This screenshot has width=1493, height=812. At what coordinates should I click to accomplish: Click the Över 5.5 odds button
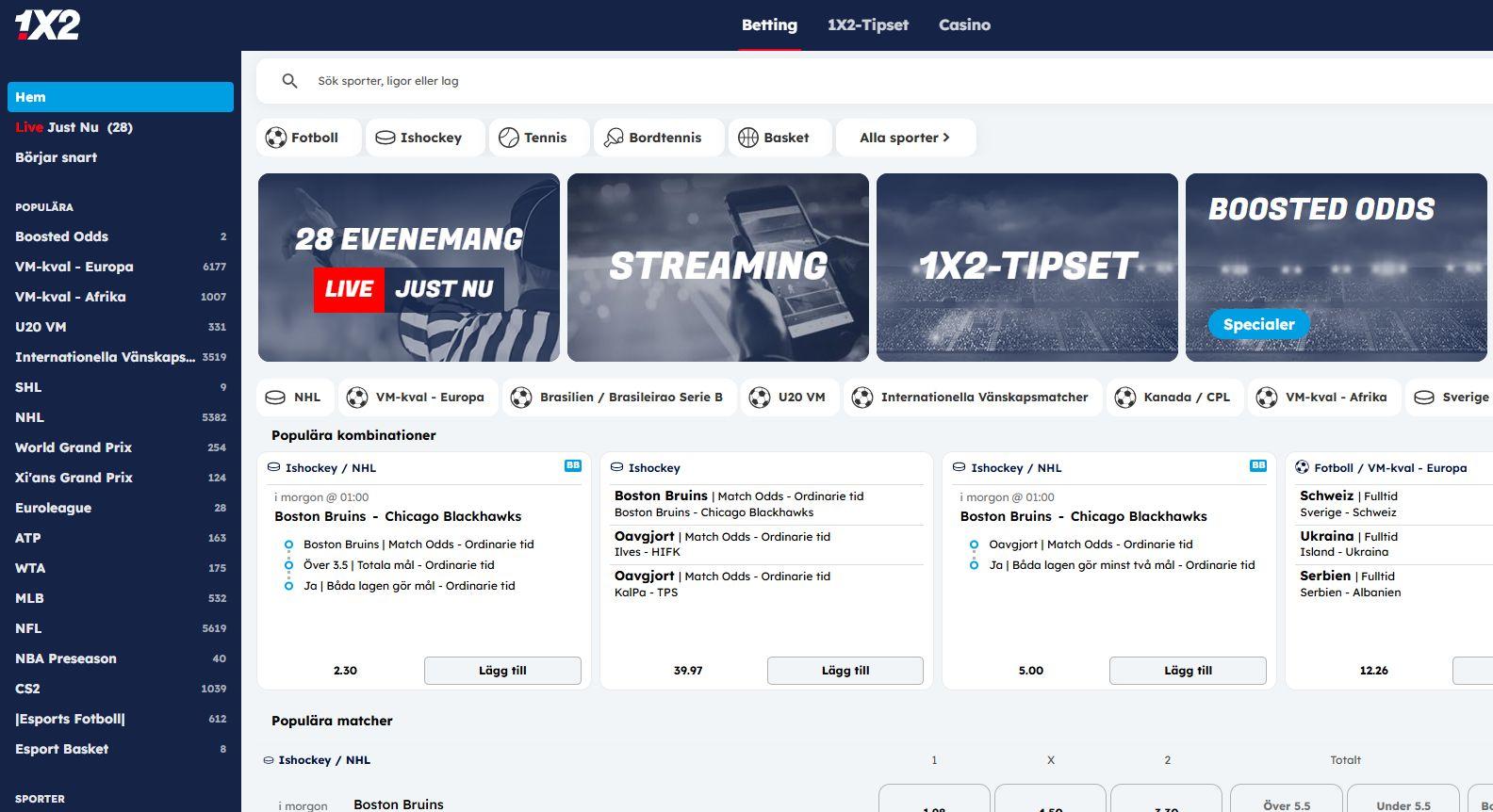pyautogui.click(x=1287, y=799)
